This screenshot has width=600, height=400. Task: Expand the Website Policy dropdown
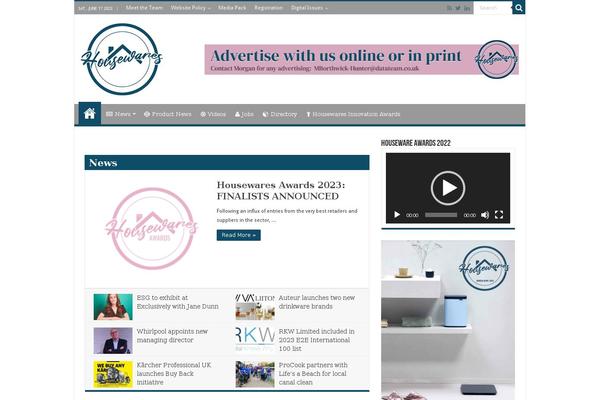(x=190, y=8)
